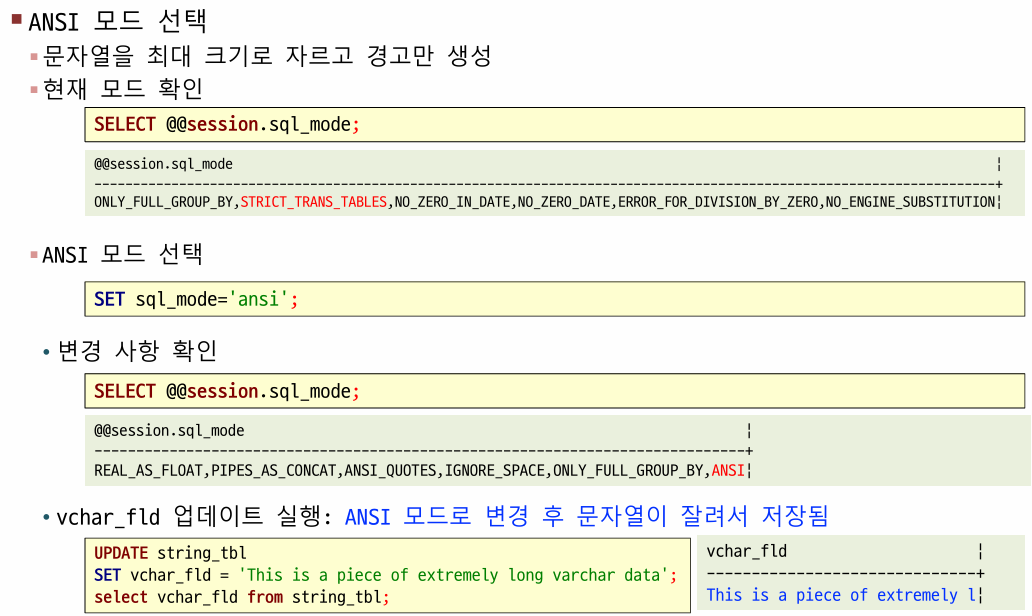Image resolution: width=1032 pixels, height=616 pixels.
Task: Click 'ERROR_FOR_DIVISION_BY_ZERO' in the result
Action: coord(718,202)
